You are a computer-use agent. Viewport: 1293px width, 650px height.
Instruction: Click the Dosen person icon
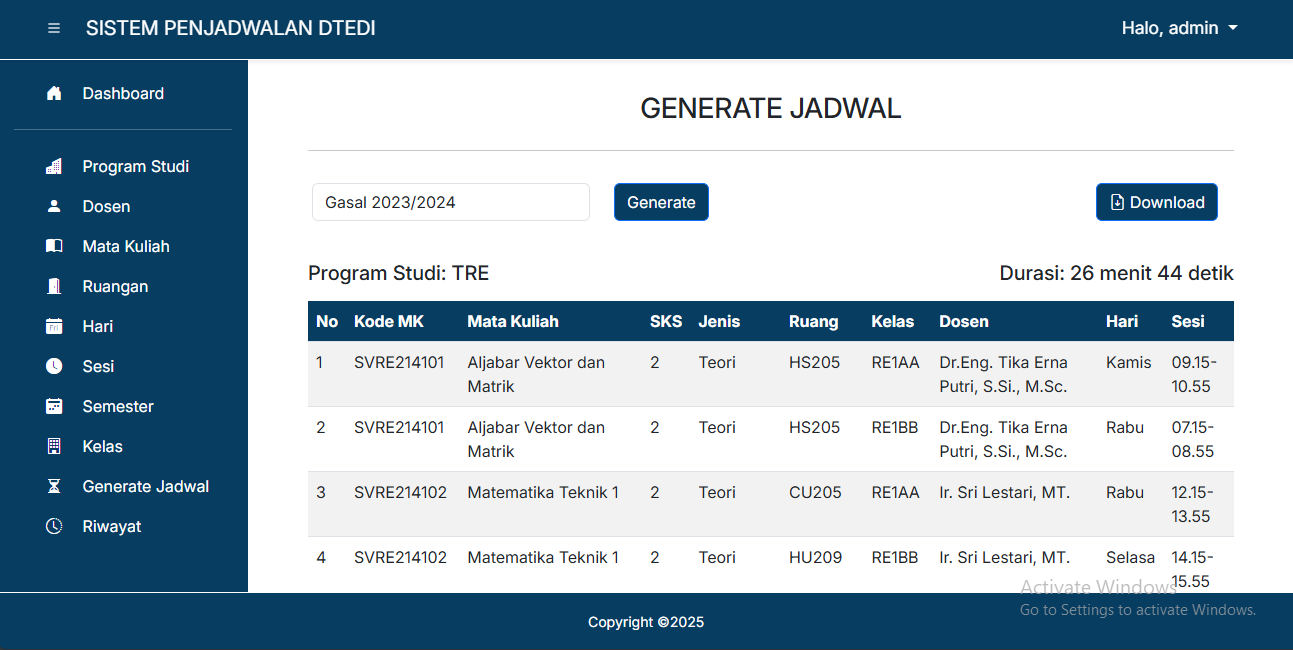click(54, 207)
